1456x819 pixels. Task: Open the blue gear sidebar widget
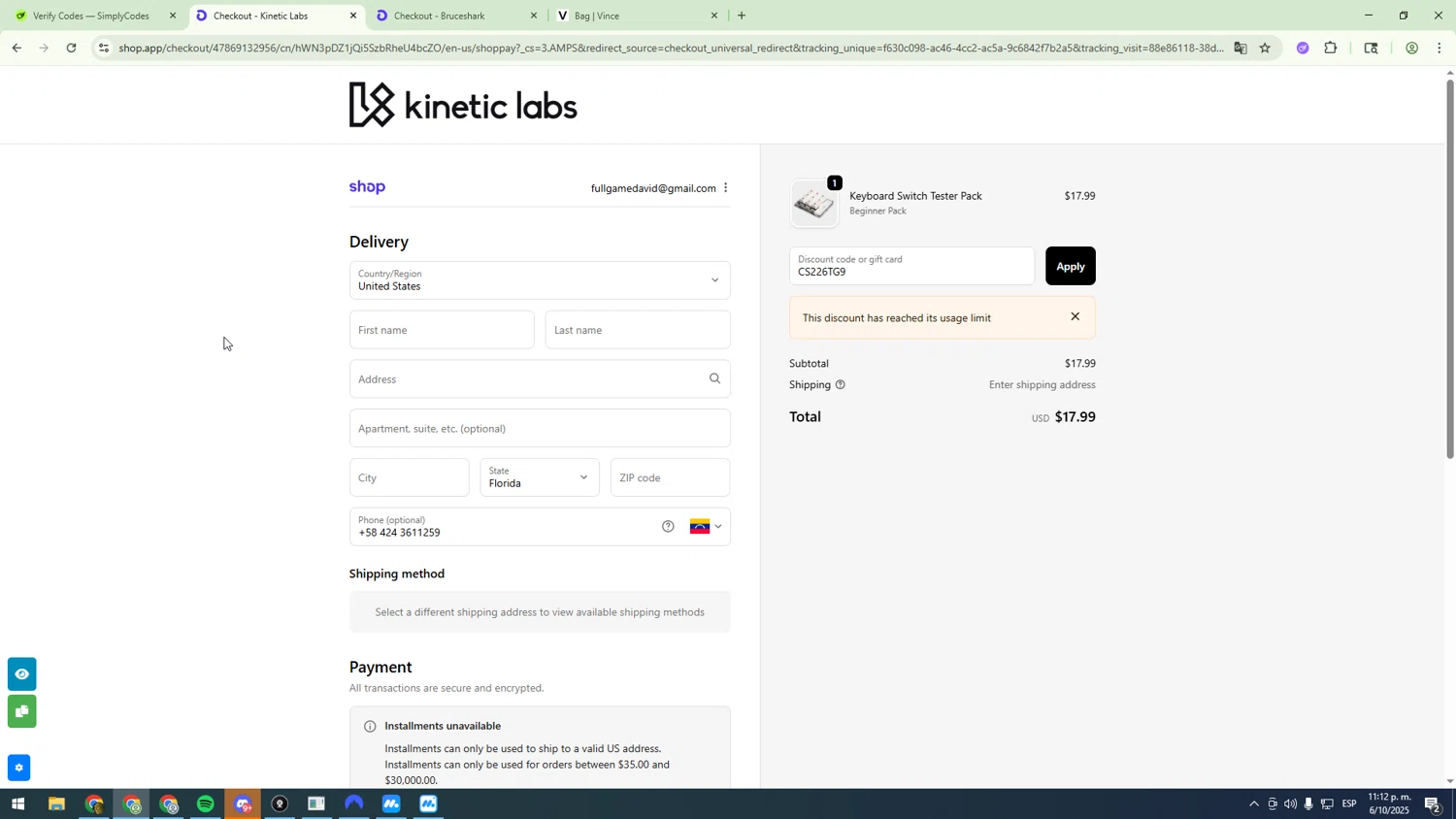tap(18, 768)
